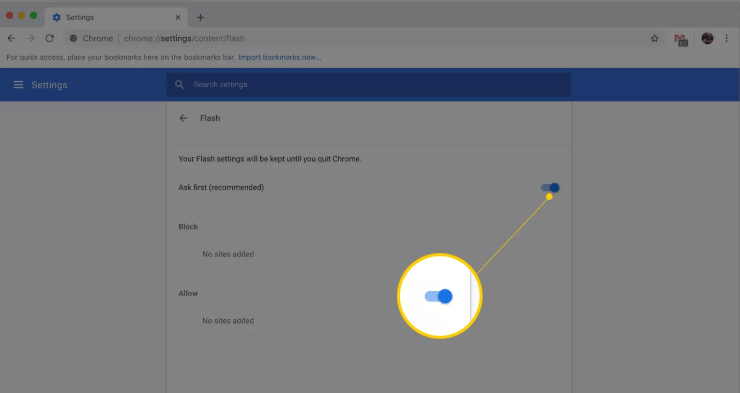This screenshot has width=740, height=393.
Task: Open the Settings hamburger menu
Action: pyautogui.click(x=18, y=84)
